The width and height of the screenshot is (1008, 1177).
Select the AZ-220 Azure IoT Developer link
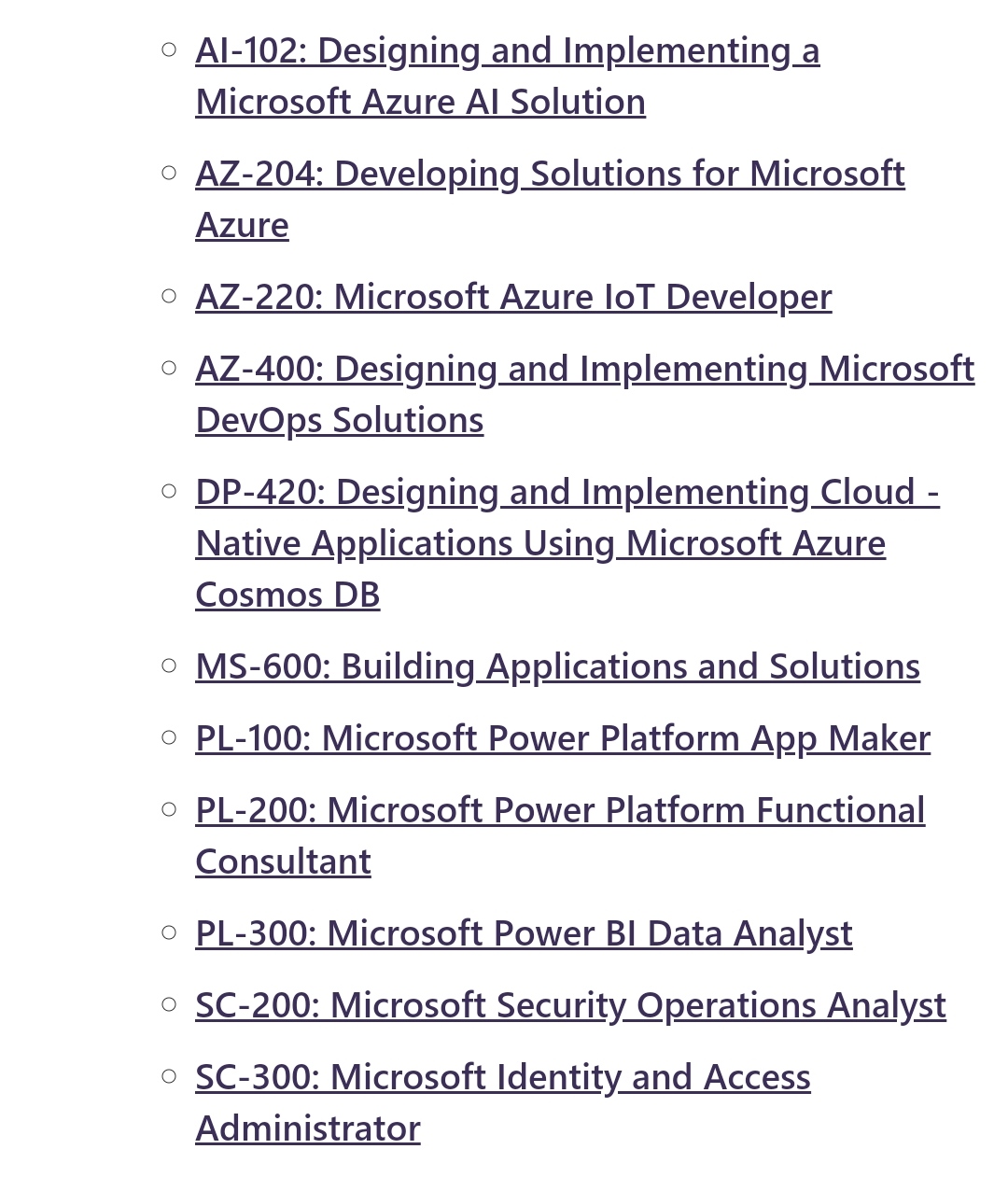[x=513, y=298]
